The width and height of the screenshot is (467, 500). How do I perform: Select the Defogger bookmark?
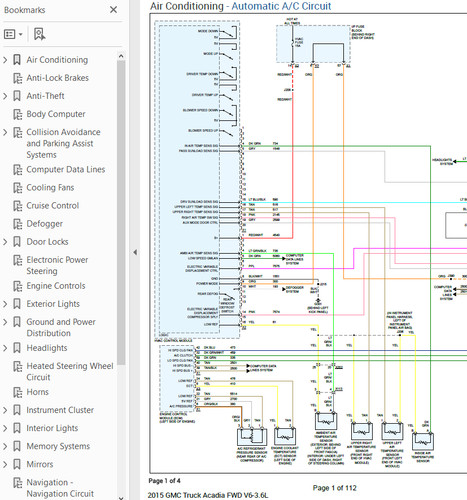tap(45, 224)
